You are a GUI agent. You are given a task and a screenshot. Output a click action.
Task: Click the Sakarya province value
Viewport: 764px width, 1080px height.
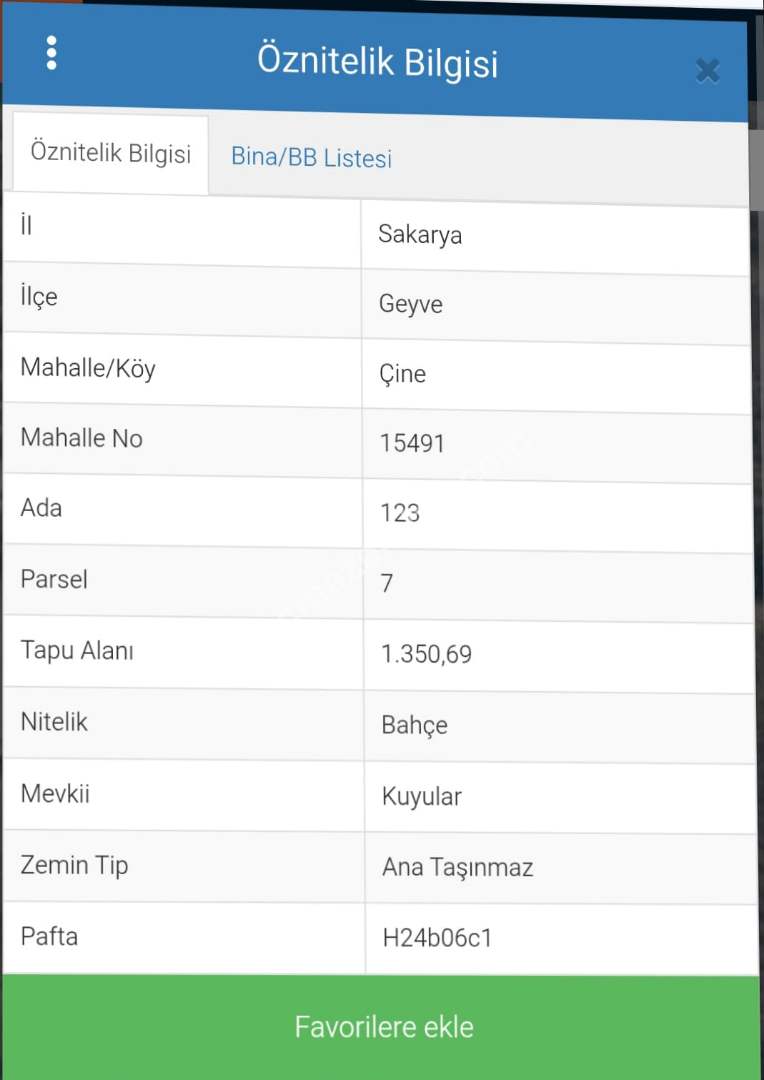pos(420,235)
